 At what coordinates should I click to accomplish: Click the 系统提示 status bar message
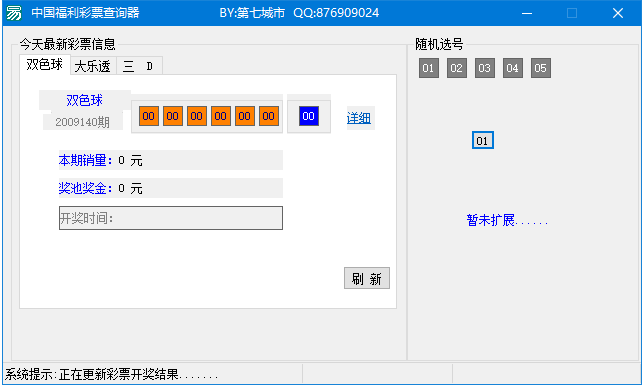coord(111,374)
